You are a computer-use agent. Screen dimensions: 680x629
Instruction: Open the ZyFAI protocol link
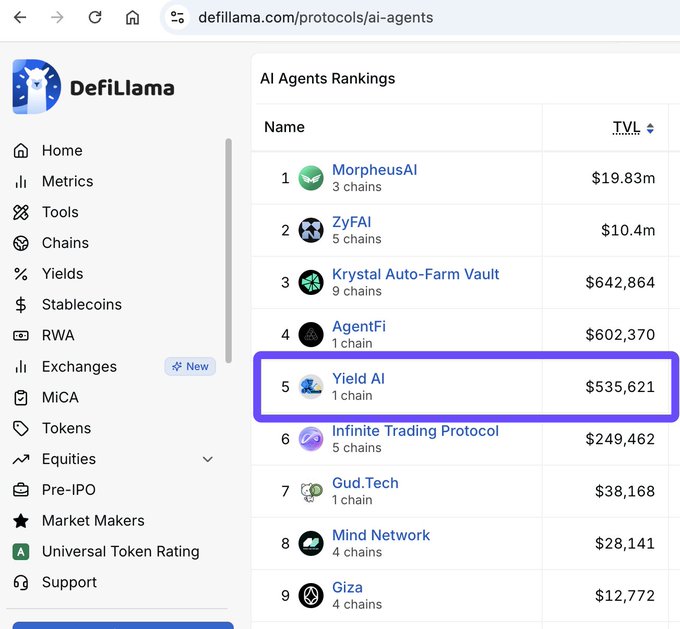click(351, 222)
